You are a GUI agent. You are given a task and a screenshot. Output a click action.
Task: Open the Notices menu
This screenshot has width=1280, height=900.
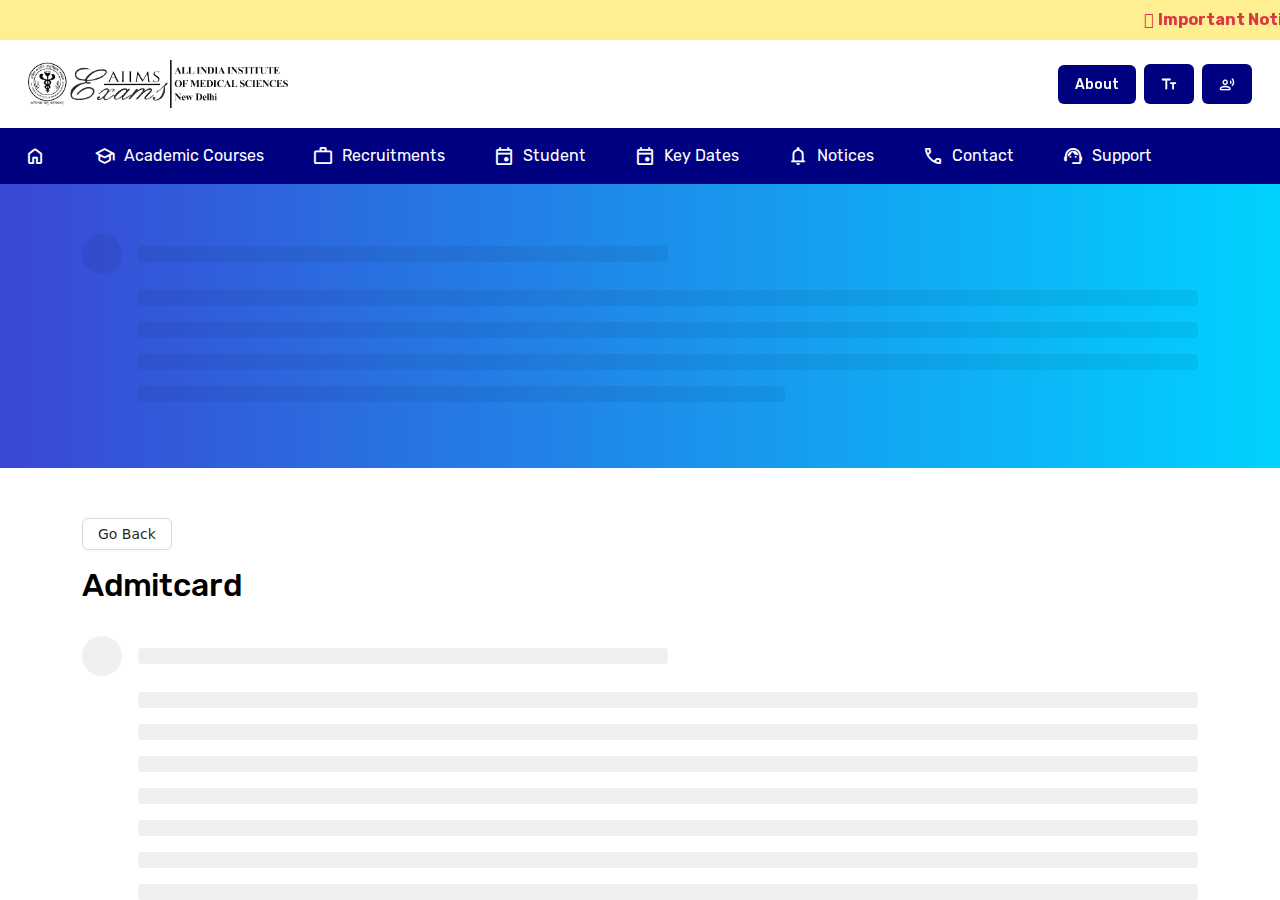tap(831, 156)
